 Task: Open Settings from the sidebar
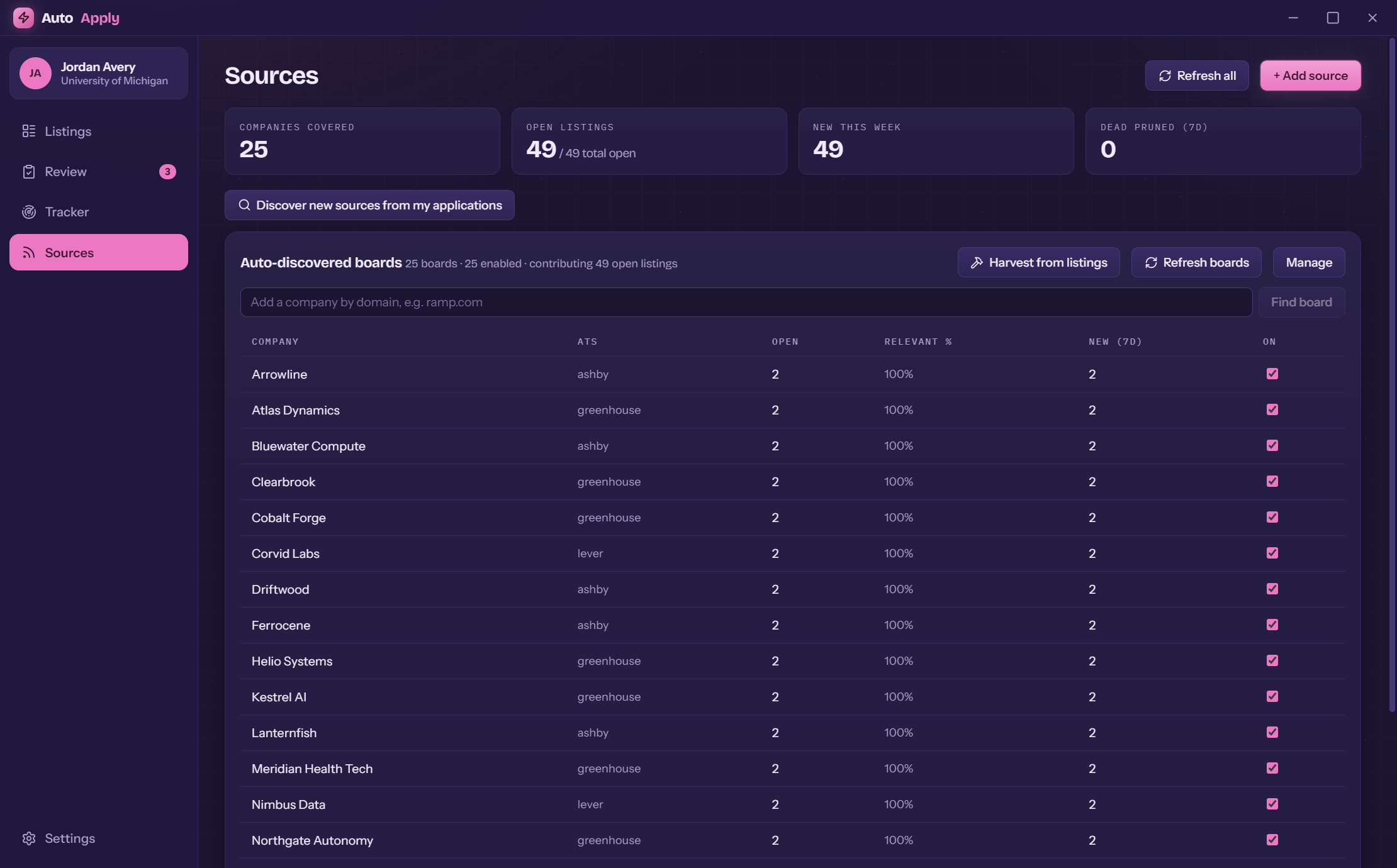point(99,838)
